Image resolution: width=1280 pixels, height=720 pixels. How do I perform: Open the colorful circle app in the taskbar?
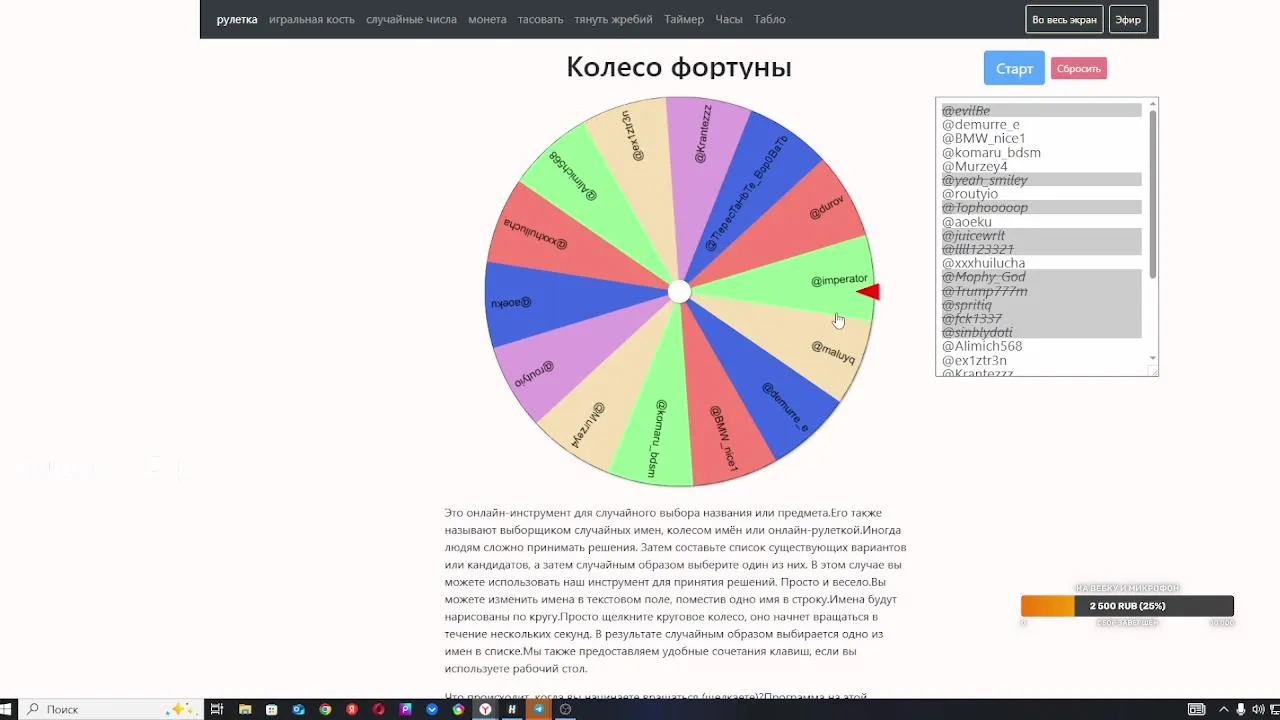458,709
